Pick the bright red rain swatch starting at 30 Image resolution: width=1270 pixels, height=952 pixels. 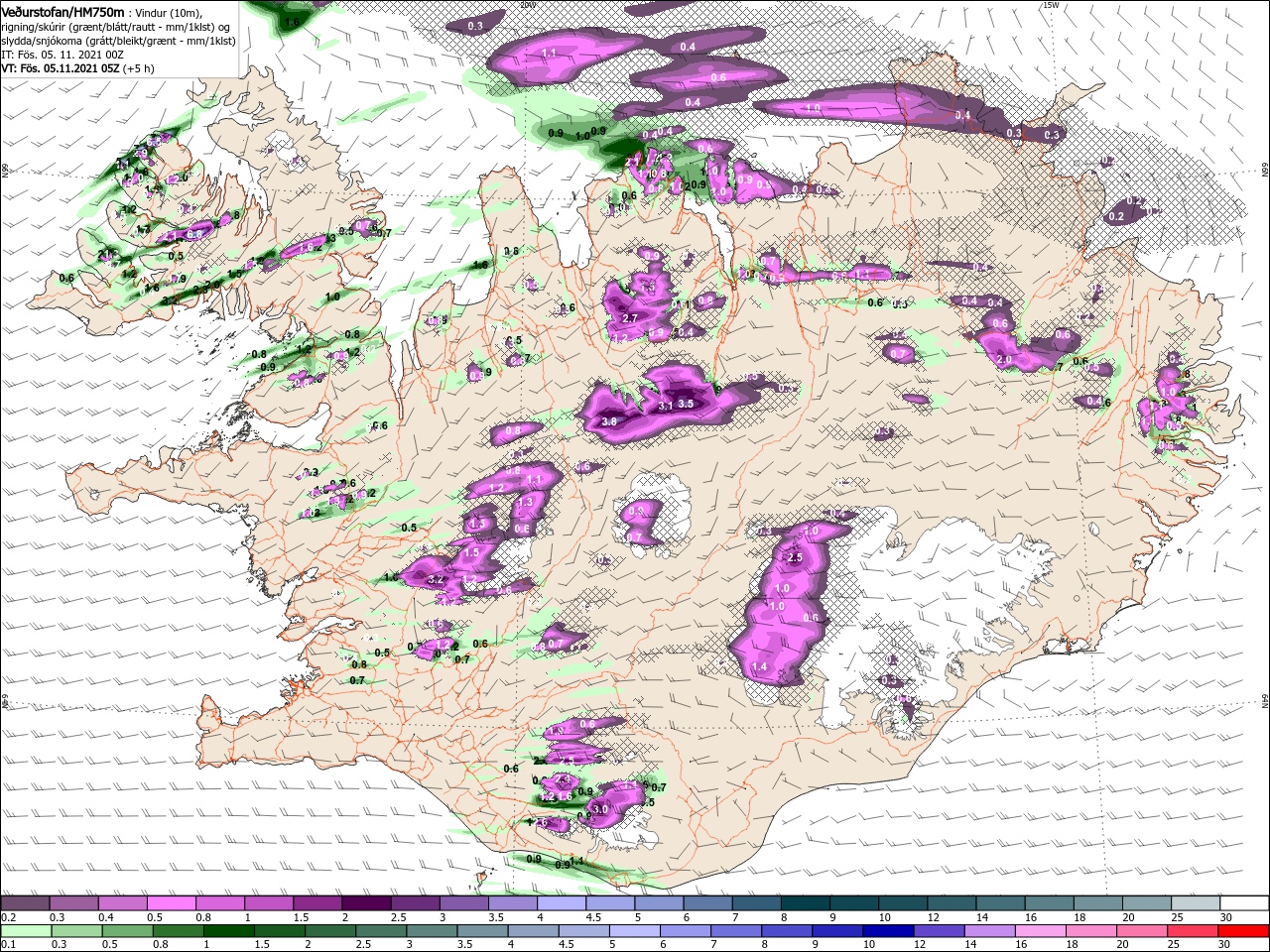(1243, 931)
